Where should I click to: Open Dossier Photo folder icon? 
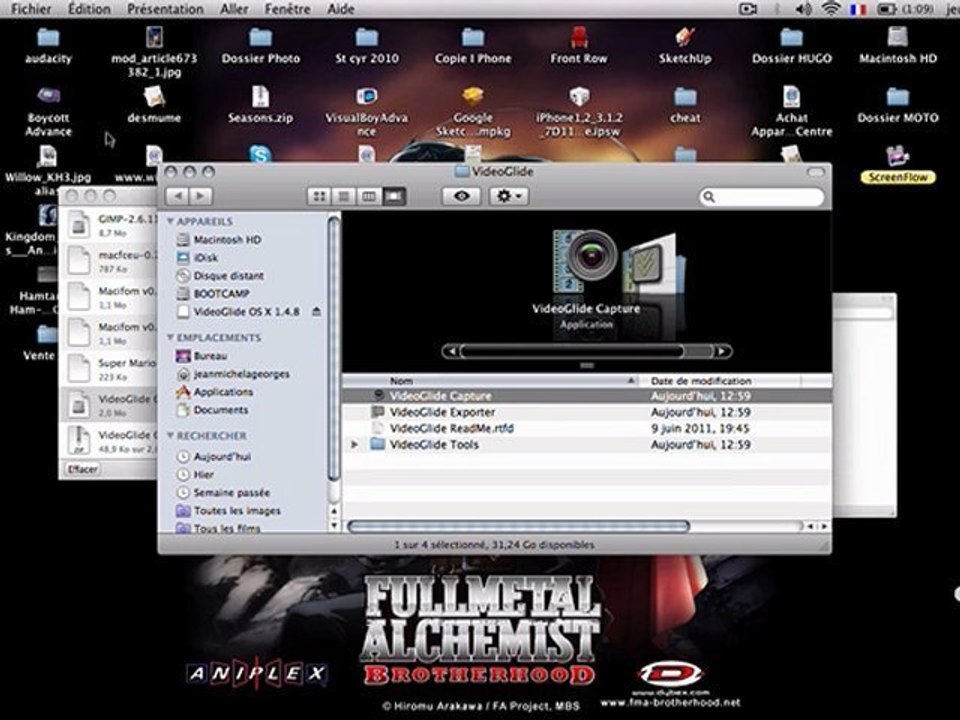pyautogui.click(x=260, y=39)
